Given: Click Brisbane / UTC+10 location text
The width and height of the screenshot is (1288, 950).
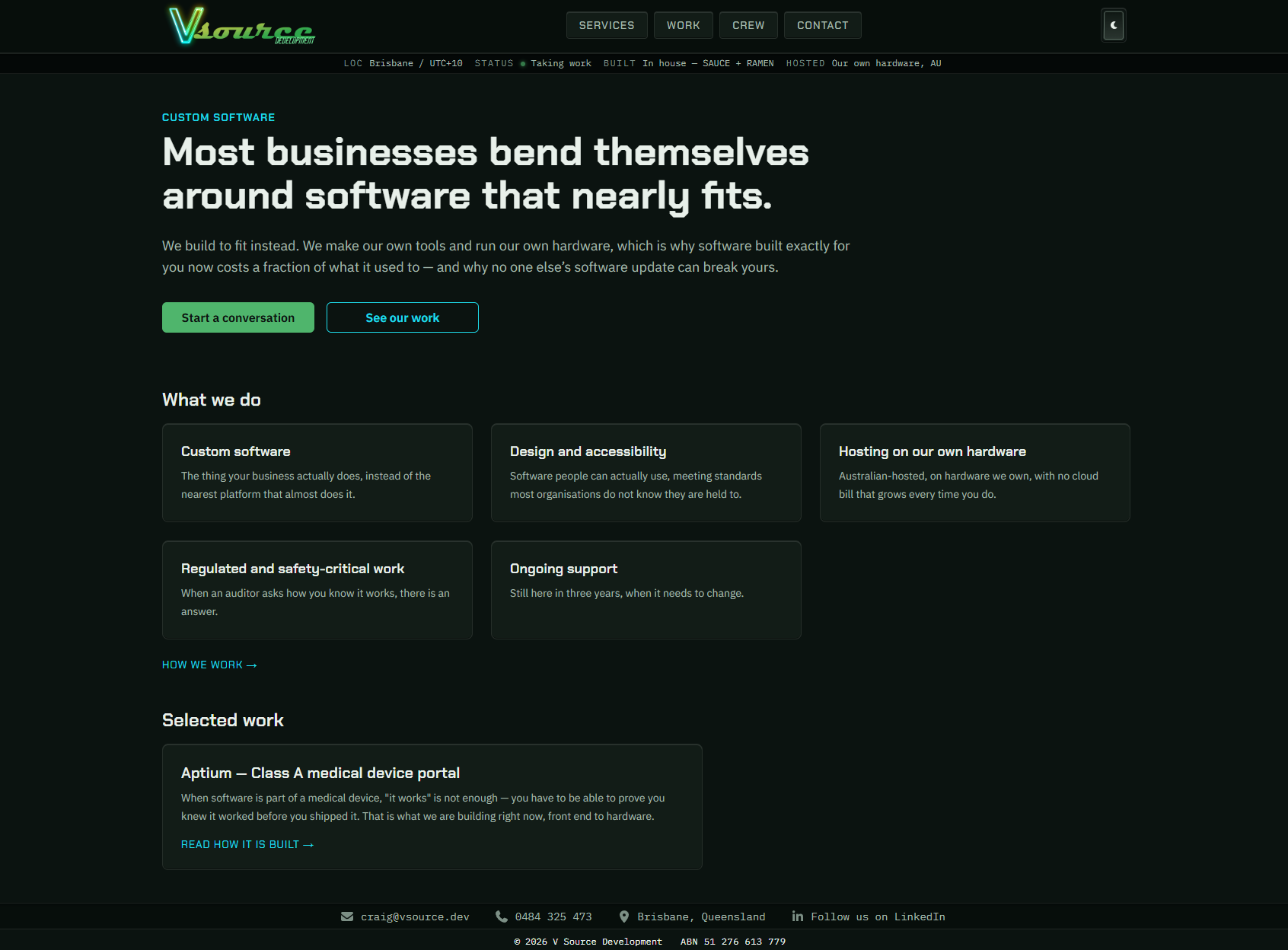Looking at the screenshot, I should (x=416, y=63).
